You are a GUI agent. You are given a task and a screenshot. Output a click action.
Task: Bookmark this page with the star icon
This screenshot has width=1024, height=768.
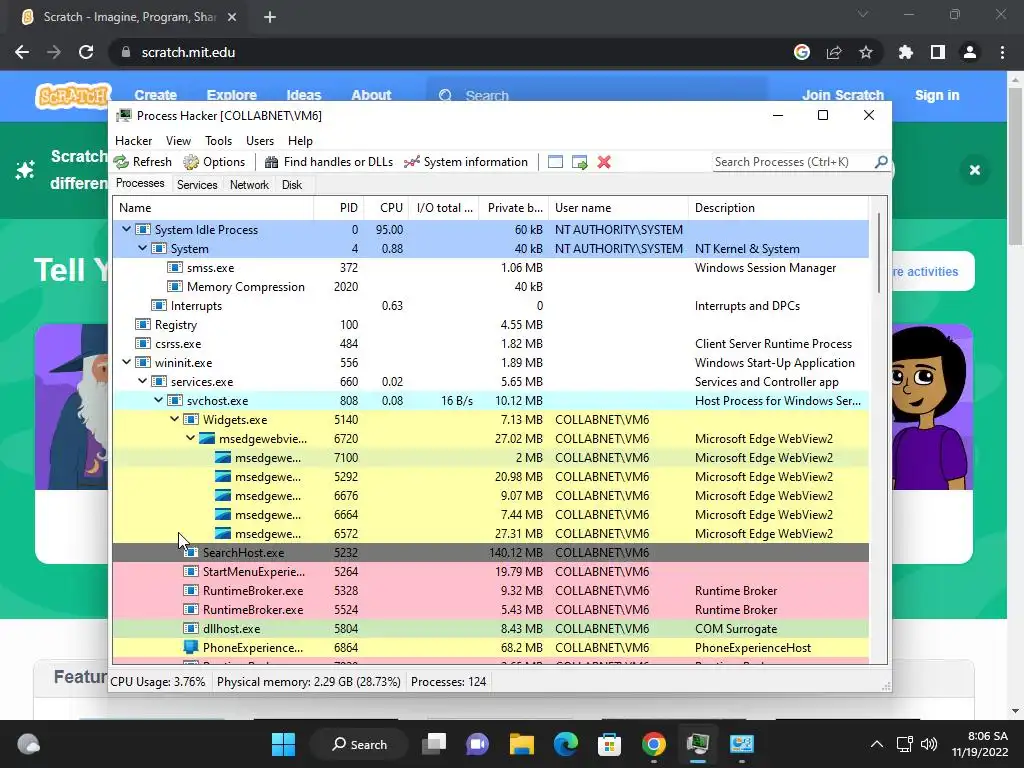pyautogui.click(x=866, y=52)
